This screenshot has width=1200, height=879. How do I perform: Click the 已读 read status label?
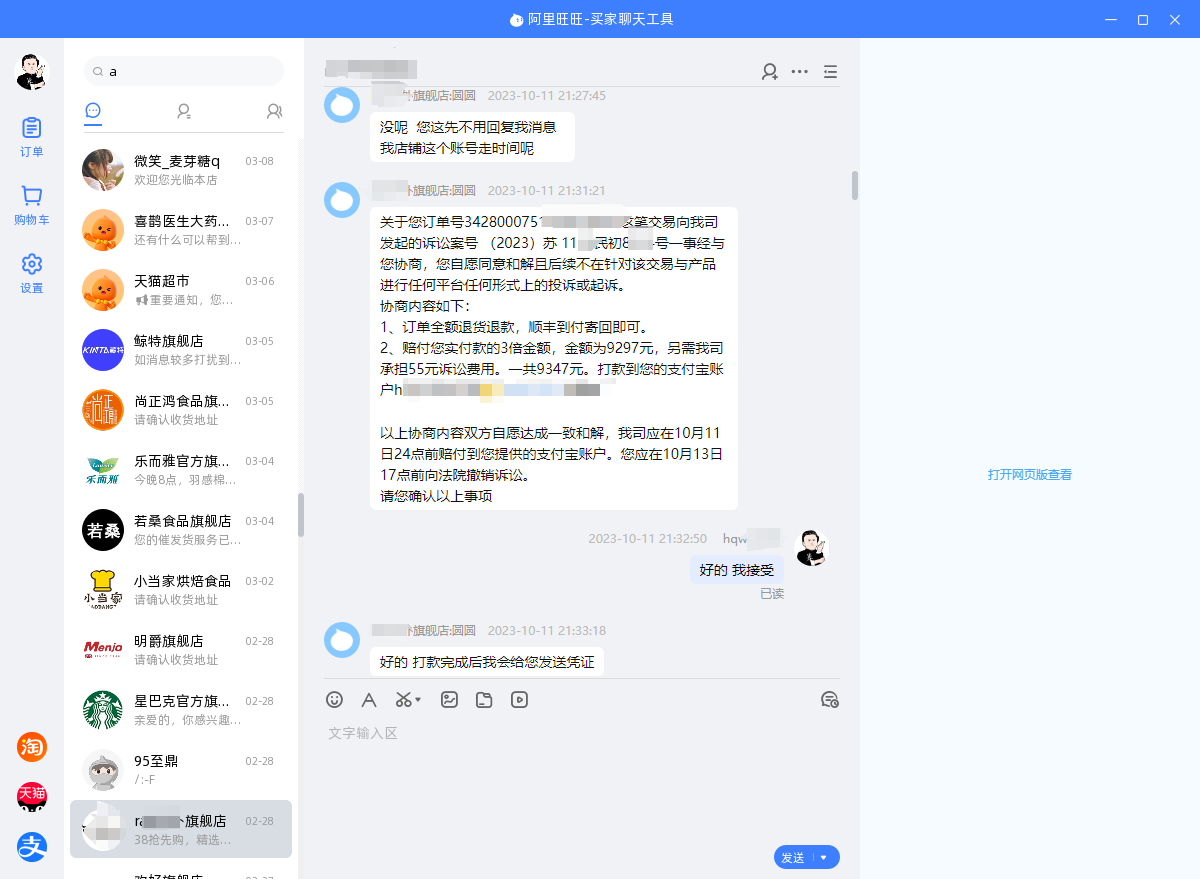[772, 594]
